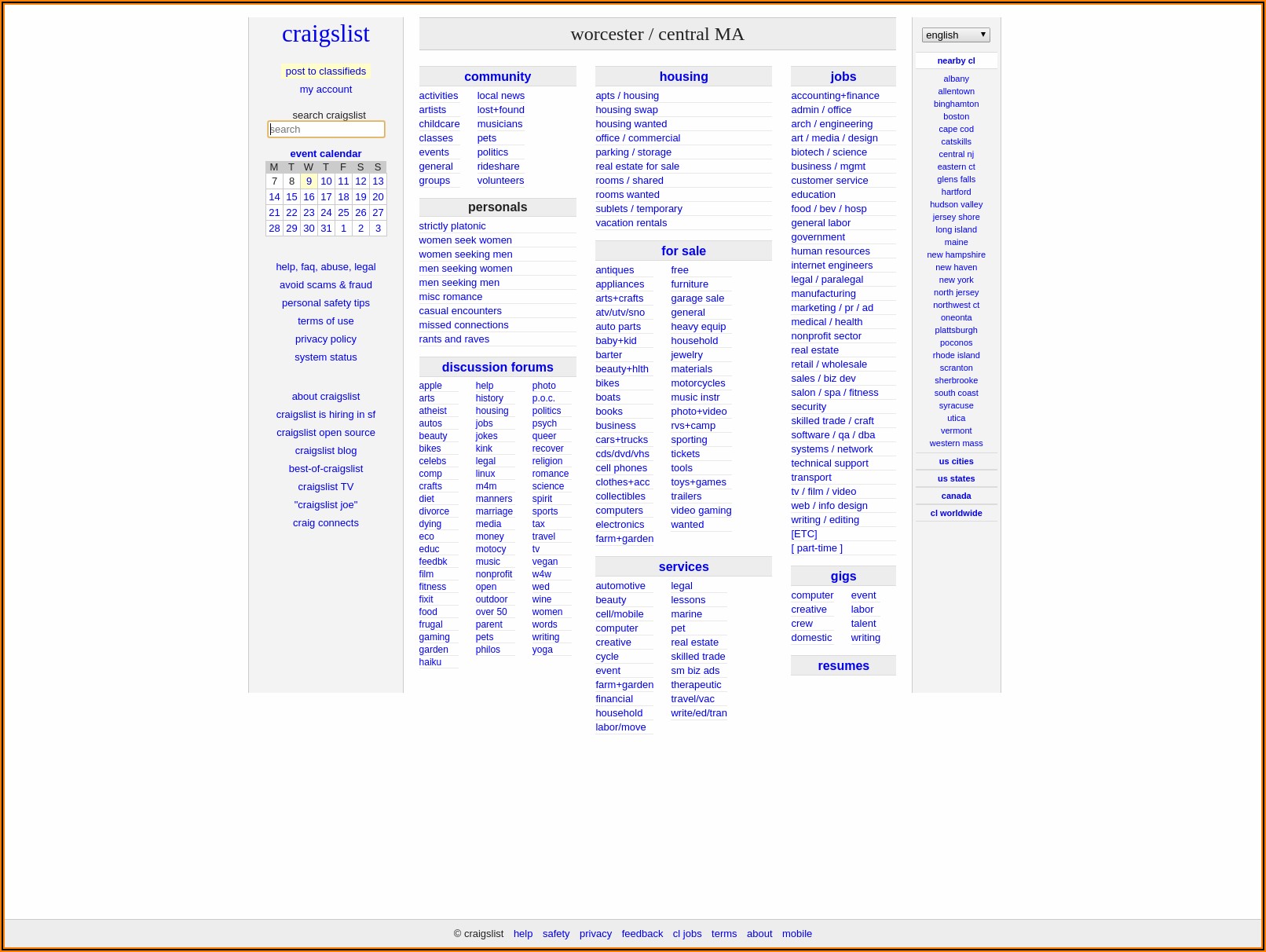Open the linux discussion forum
Screen dimensions: 1266x952
(485, 474)
